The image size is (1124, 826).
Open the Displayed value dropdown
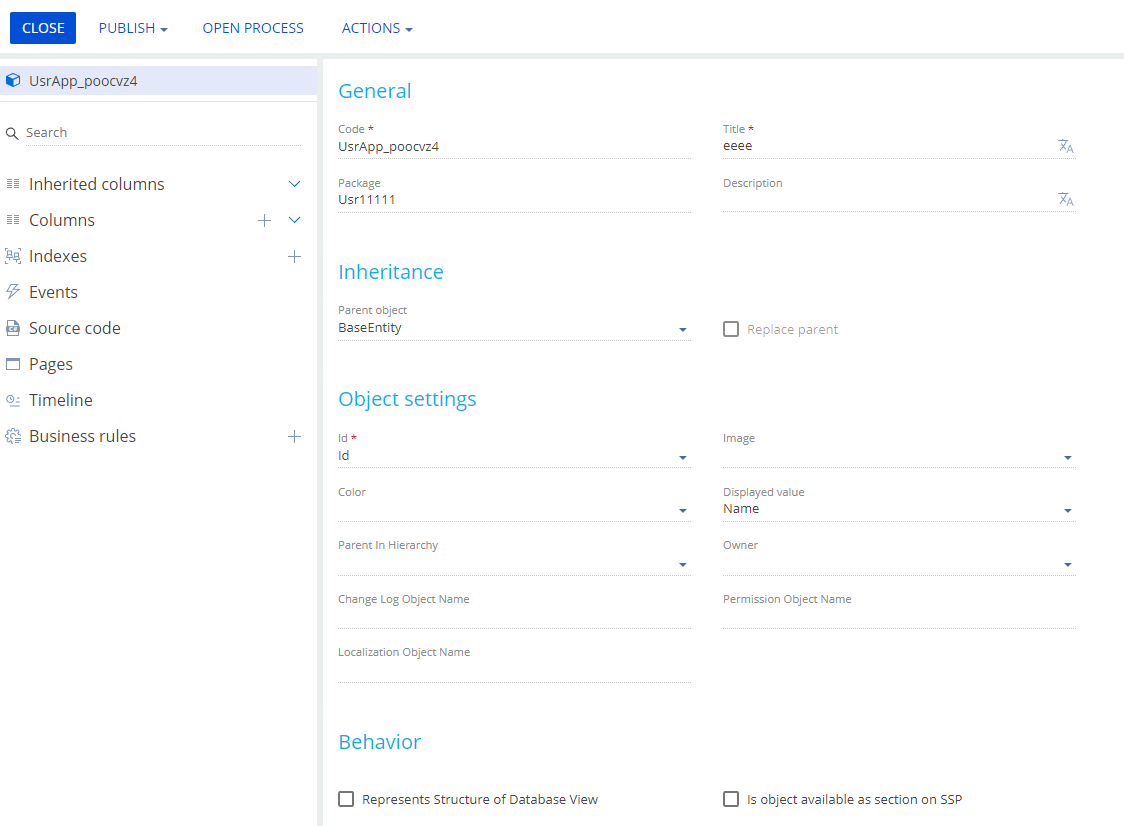[x=1068, y=510]
